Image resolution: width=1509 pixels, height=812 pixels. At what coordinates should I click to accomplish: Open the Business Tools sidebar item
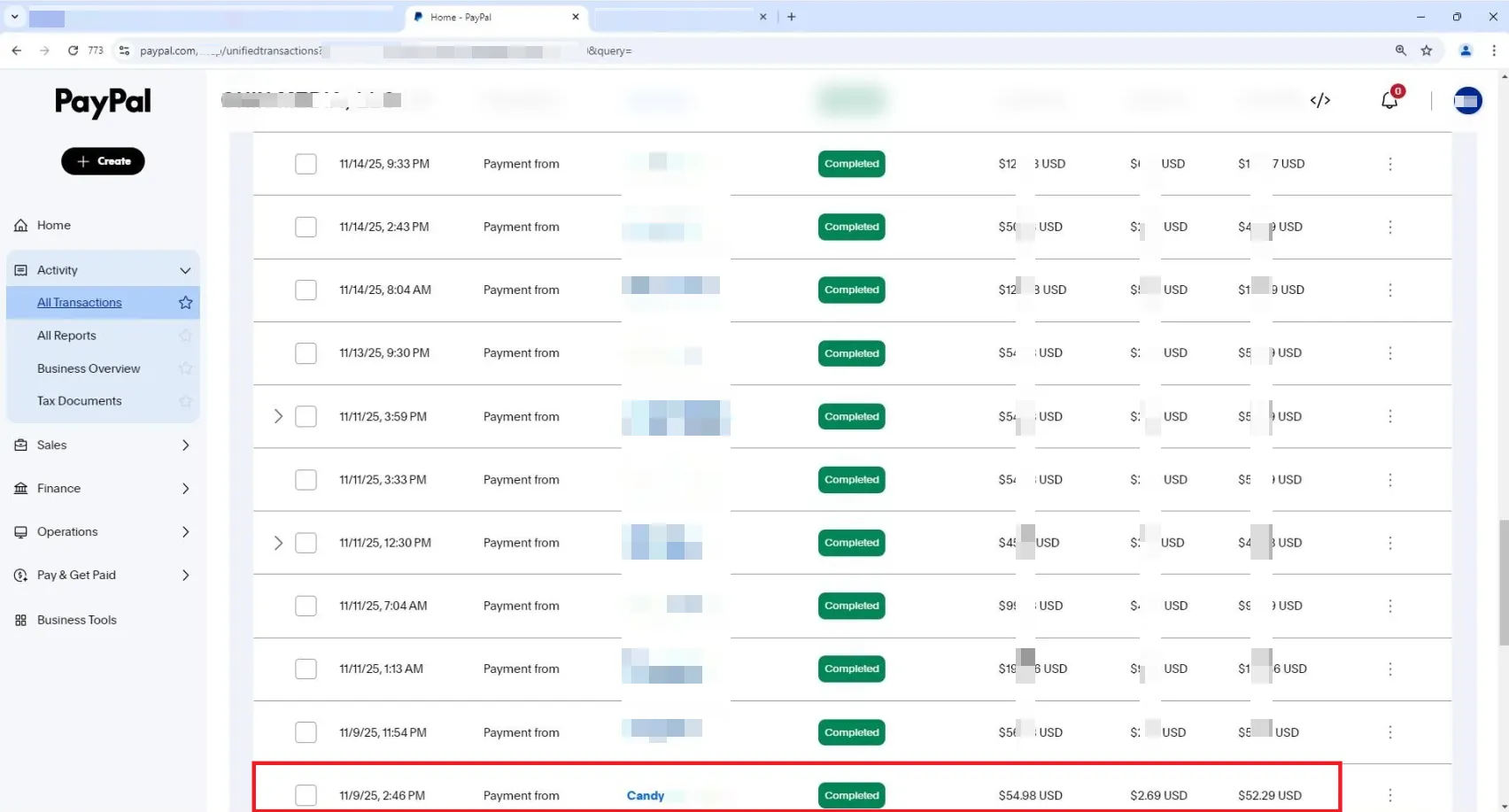[x=76, y=620]
